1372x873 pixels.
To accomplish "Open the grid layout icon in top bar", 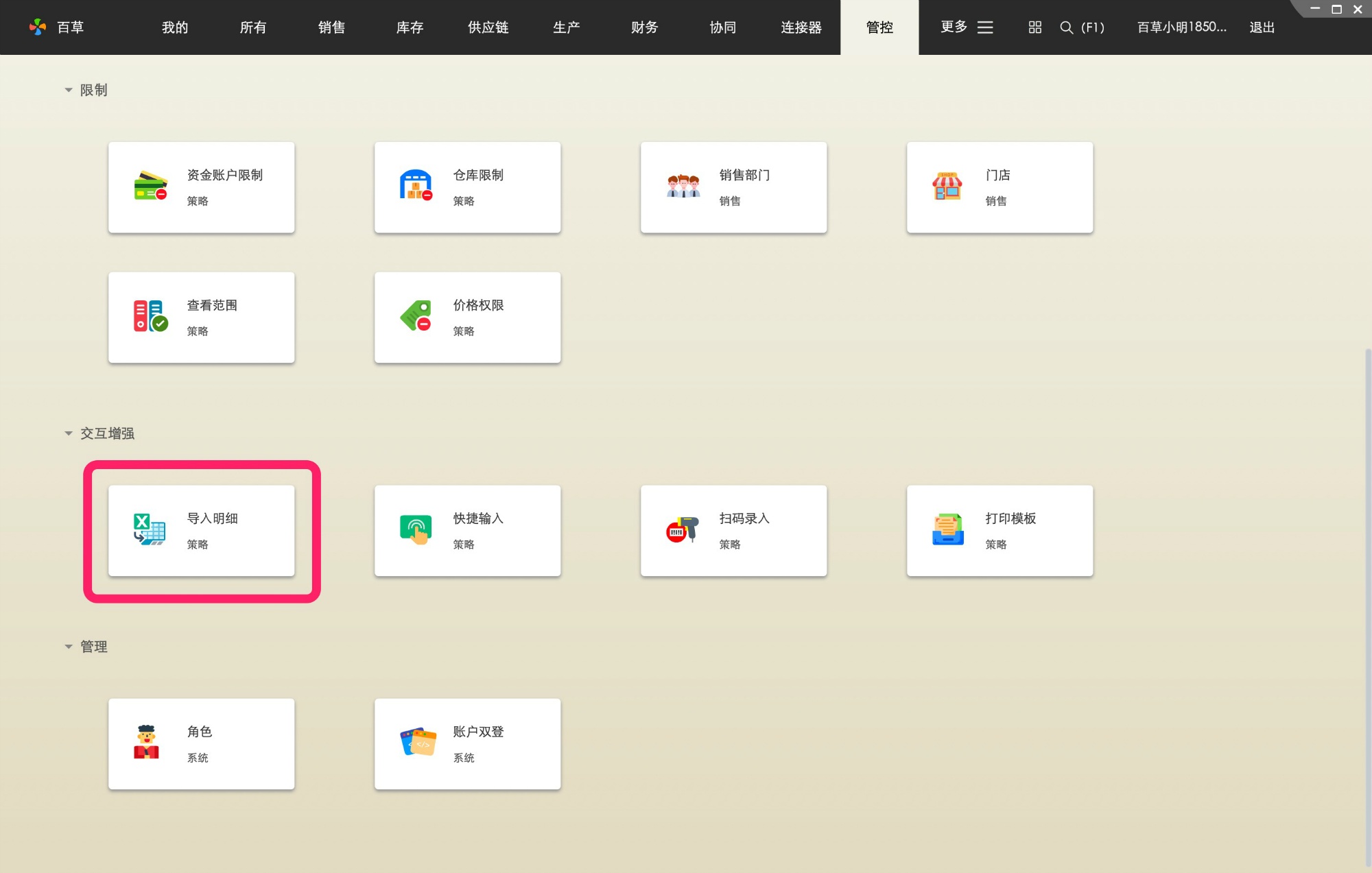I will 1035,27.
